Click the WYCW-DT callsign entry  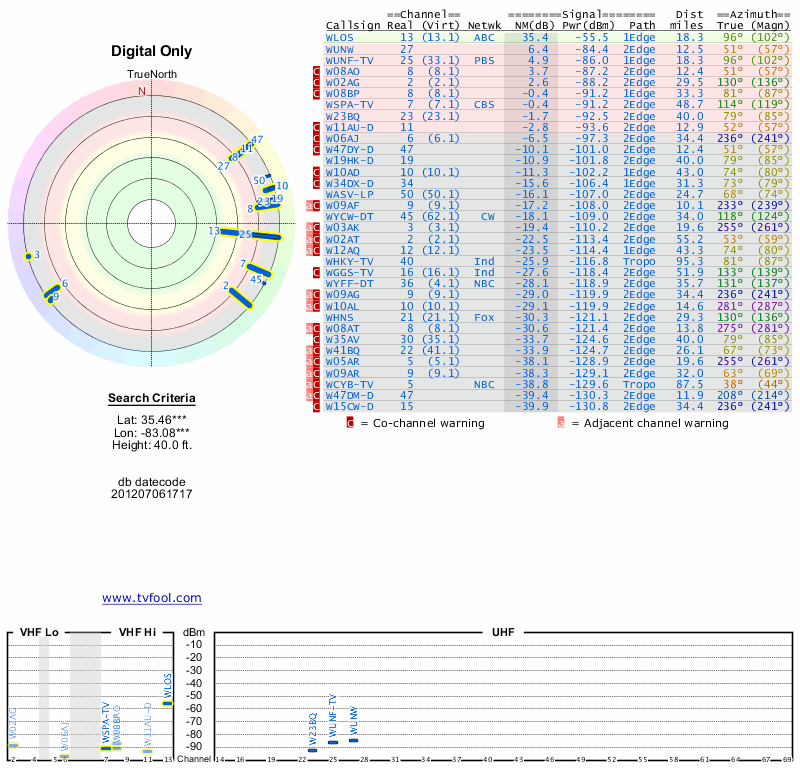coord(350,216)
